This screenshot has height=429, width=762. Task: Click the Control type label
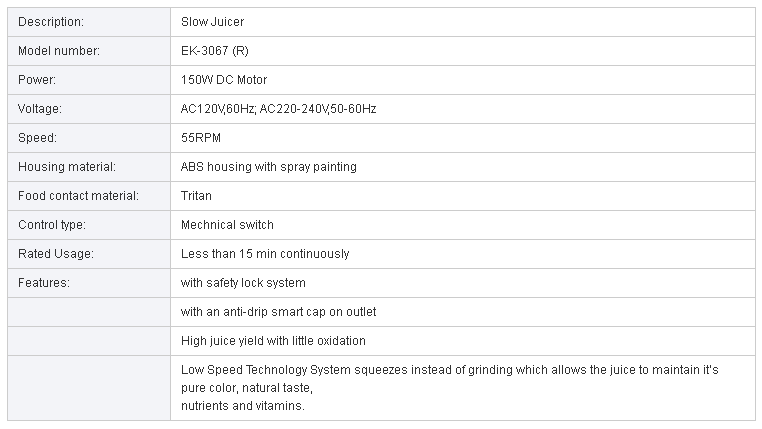point(52,225)
